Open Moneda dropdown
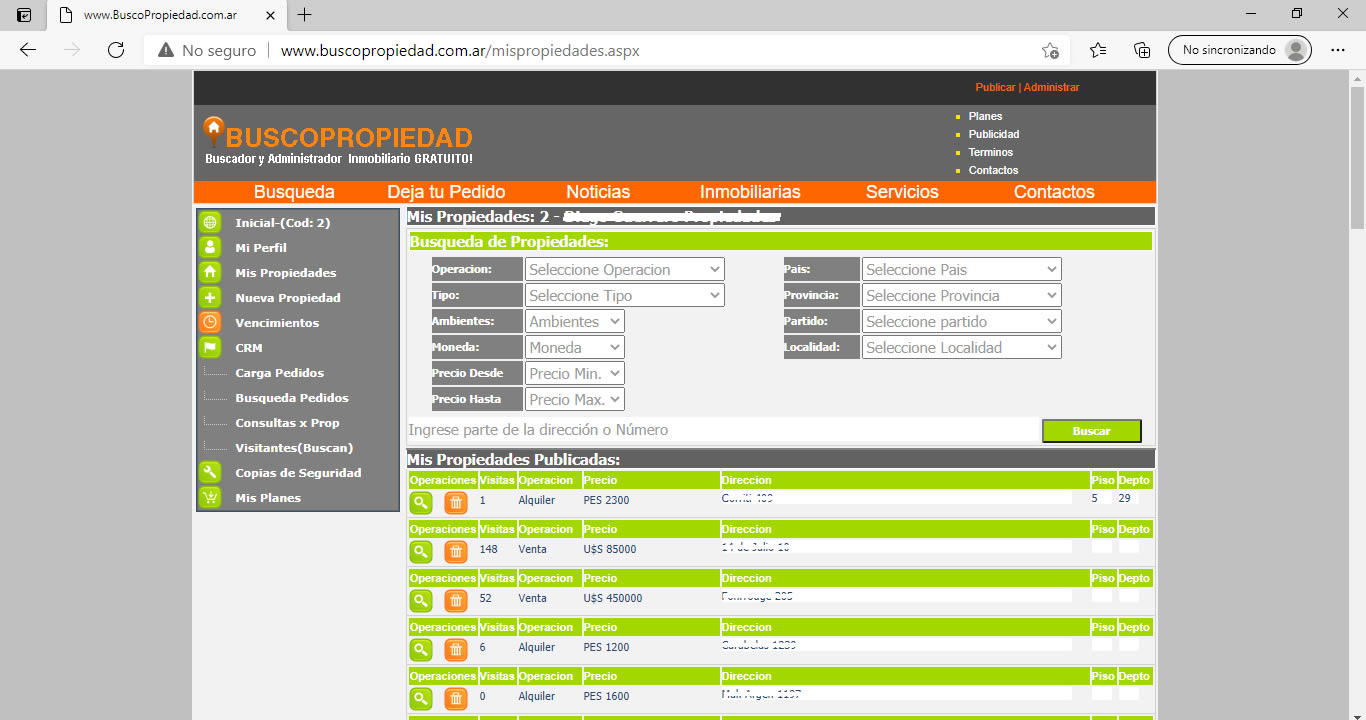 [x=575, y=348]
